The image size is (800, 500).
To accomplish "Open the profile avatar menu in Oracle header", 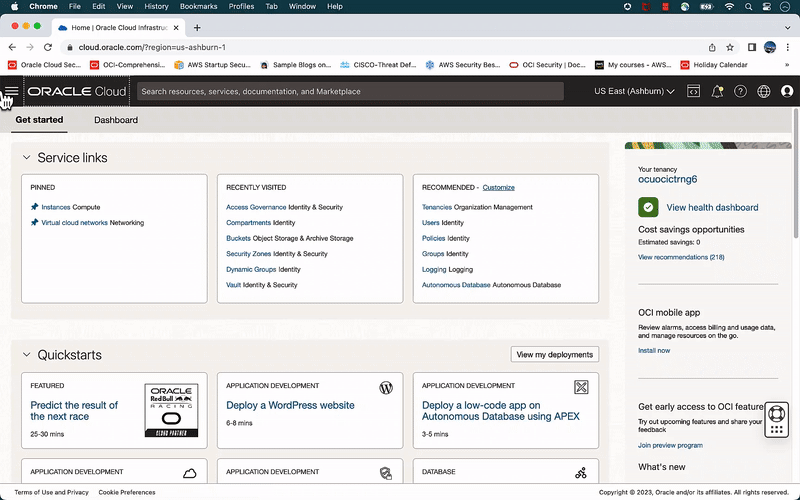I will [787, 91].
